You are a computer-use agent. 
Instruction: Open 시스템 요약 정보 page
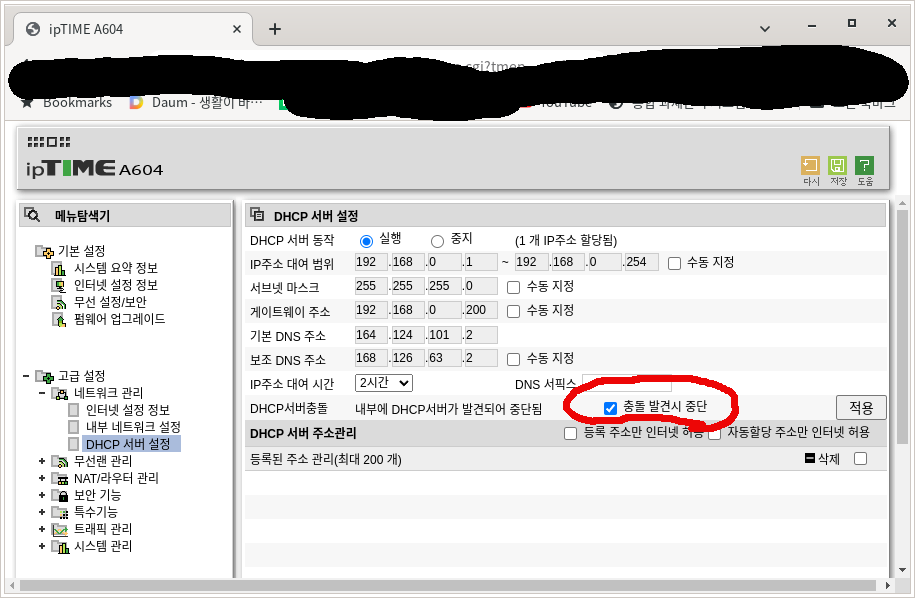coord(116,268)
